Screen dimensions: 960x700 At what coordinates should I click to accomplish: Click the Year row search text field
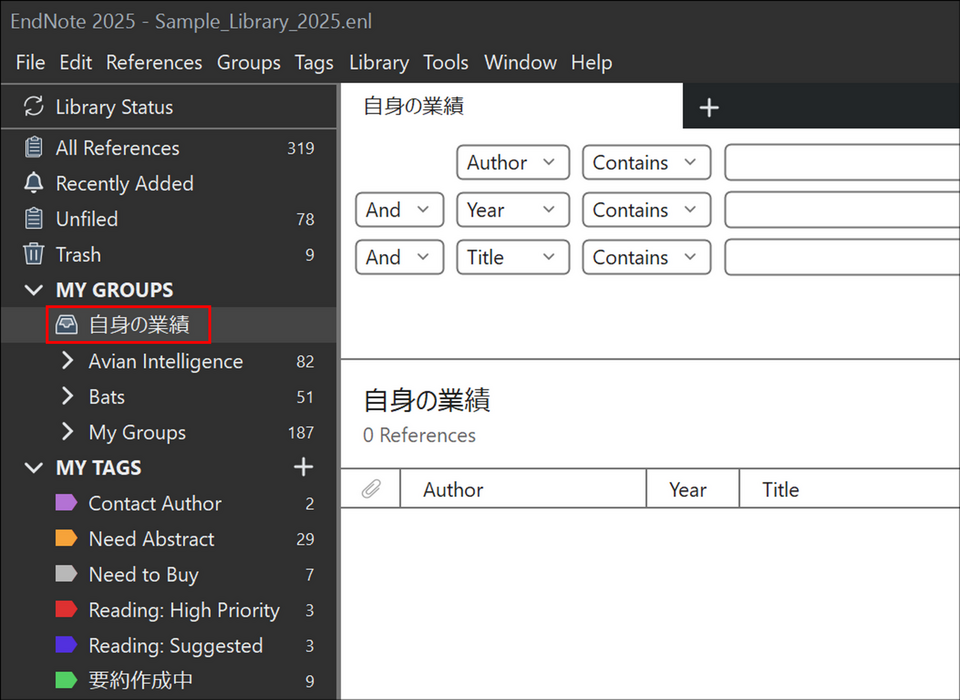(842, 209)
